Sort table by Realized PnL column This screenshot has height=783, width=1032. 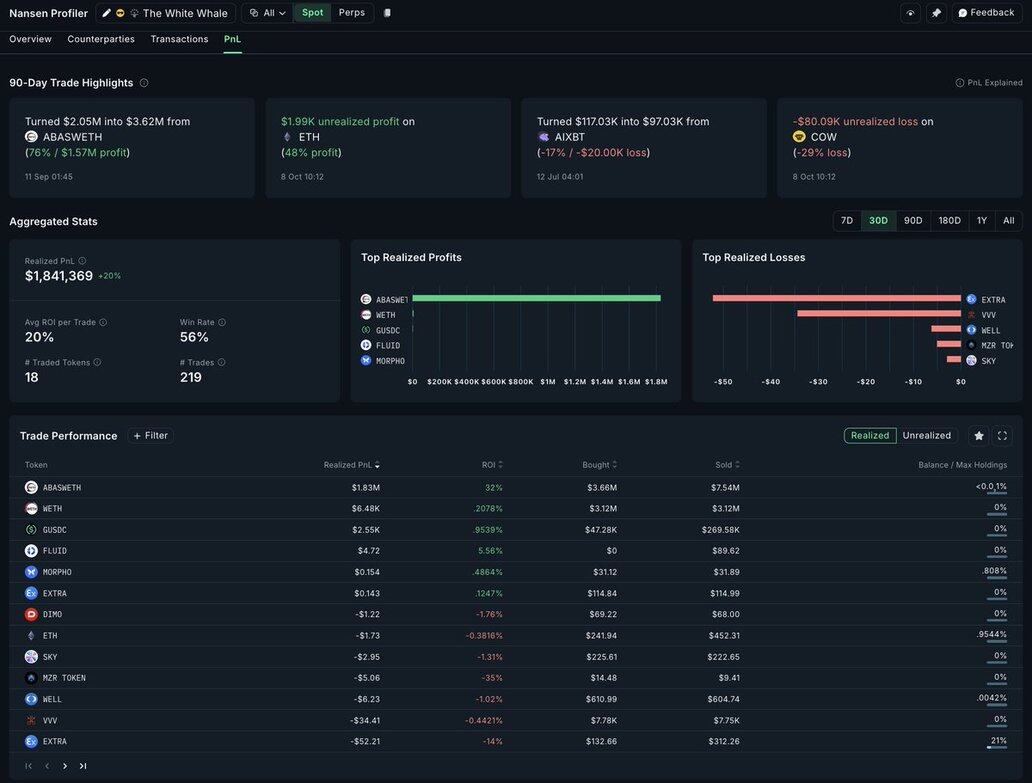pos(351,465)
